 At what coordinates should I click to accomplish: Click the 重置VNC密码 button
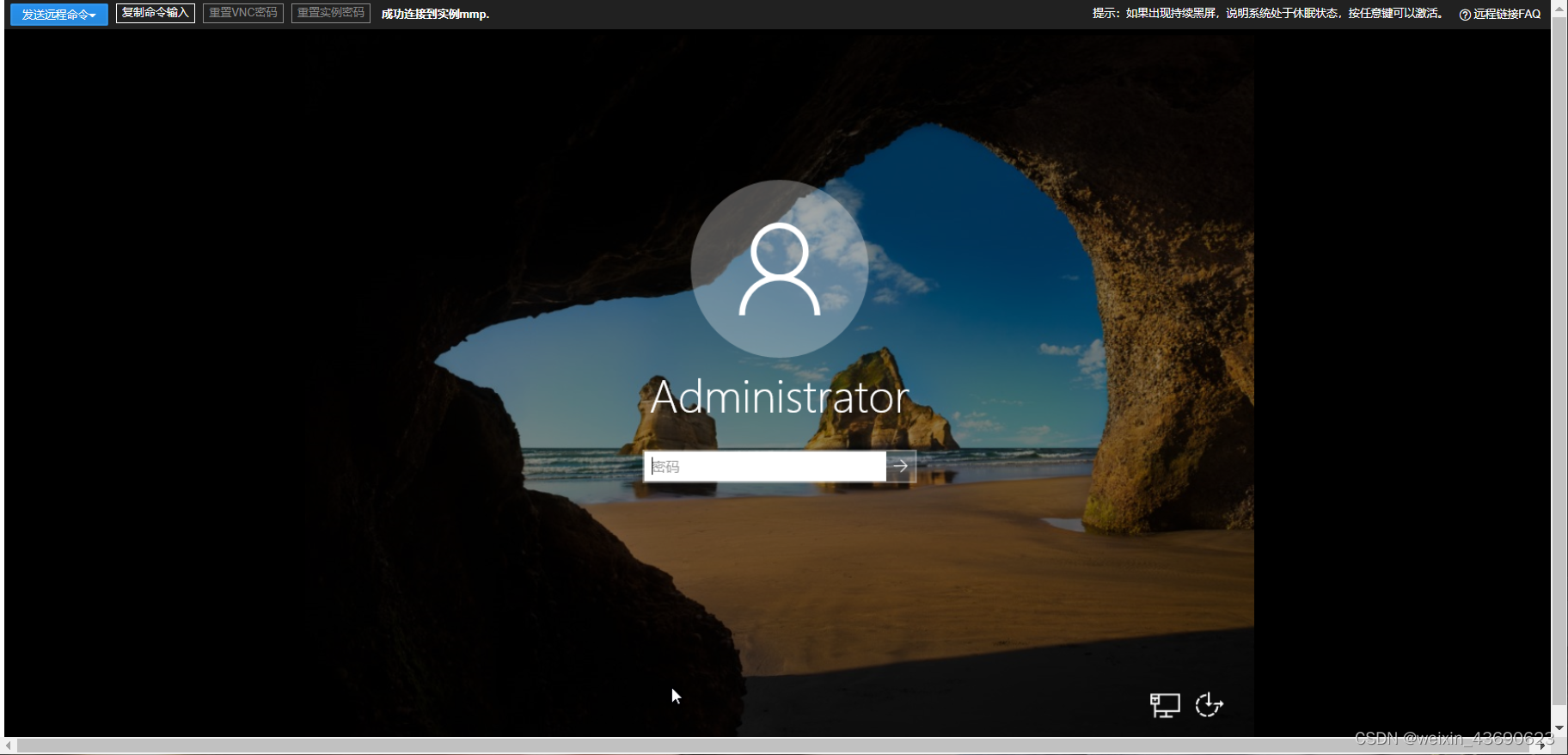point(243,13)
